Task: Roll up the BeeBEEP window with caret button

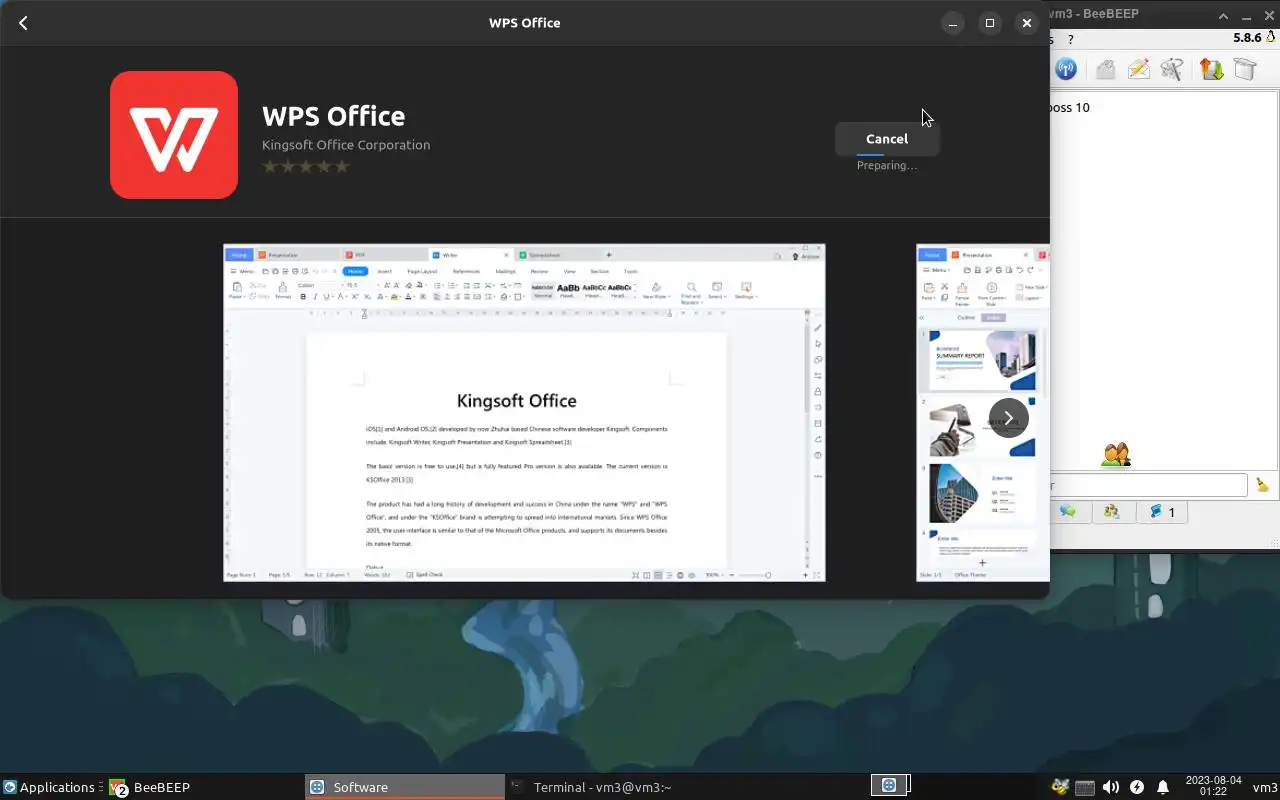Action: click(1223, 15)
